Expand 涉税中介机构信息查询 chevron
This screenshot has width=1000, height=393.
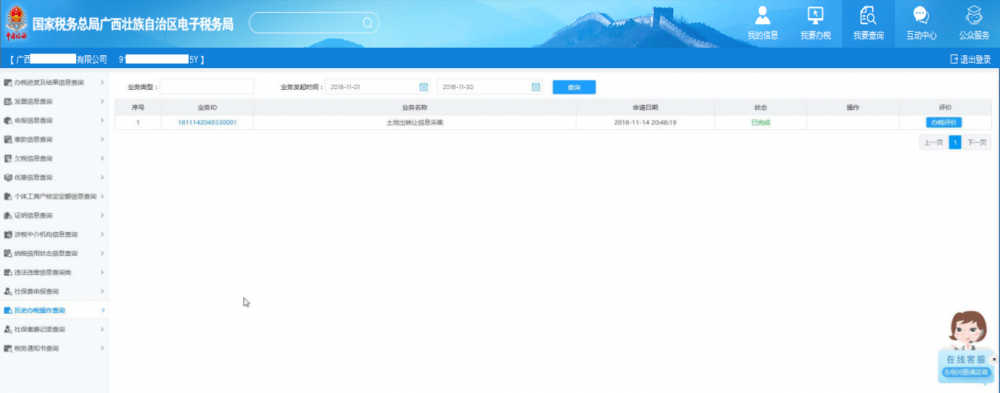(103, 234)
